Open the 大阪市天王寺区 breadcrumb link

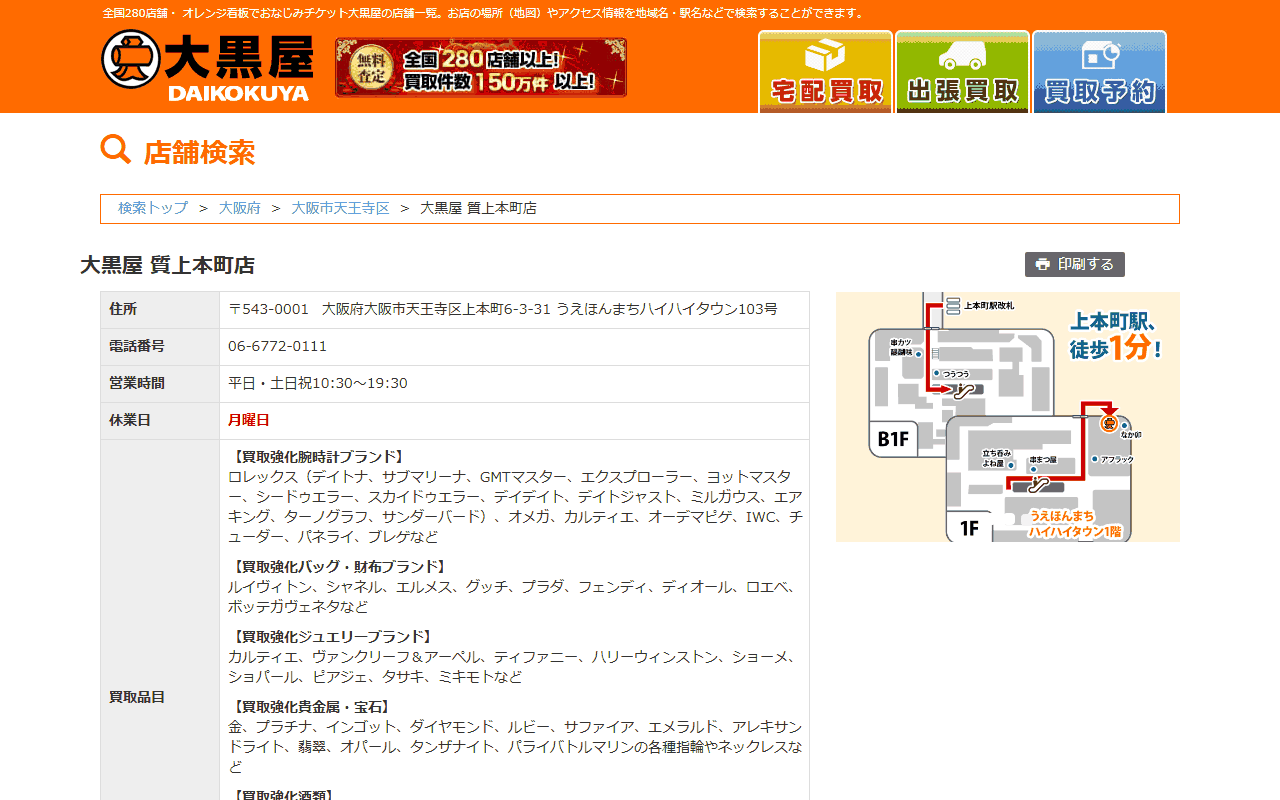click(x=340, y=208)
